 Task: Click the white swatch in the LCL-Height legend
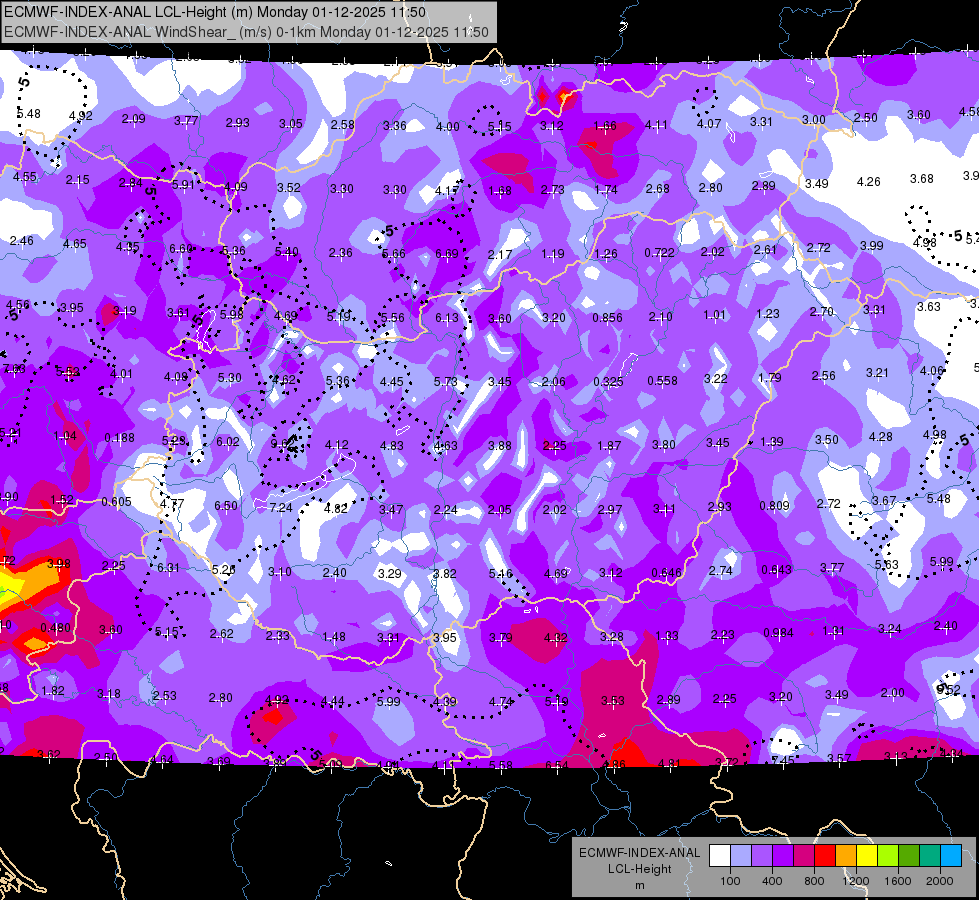click(x=720, y=856)
